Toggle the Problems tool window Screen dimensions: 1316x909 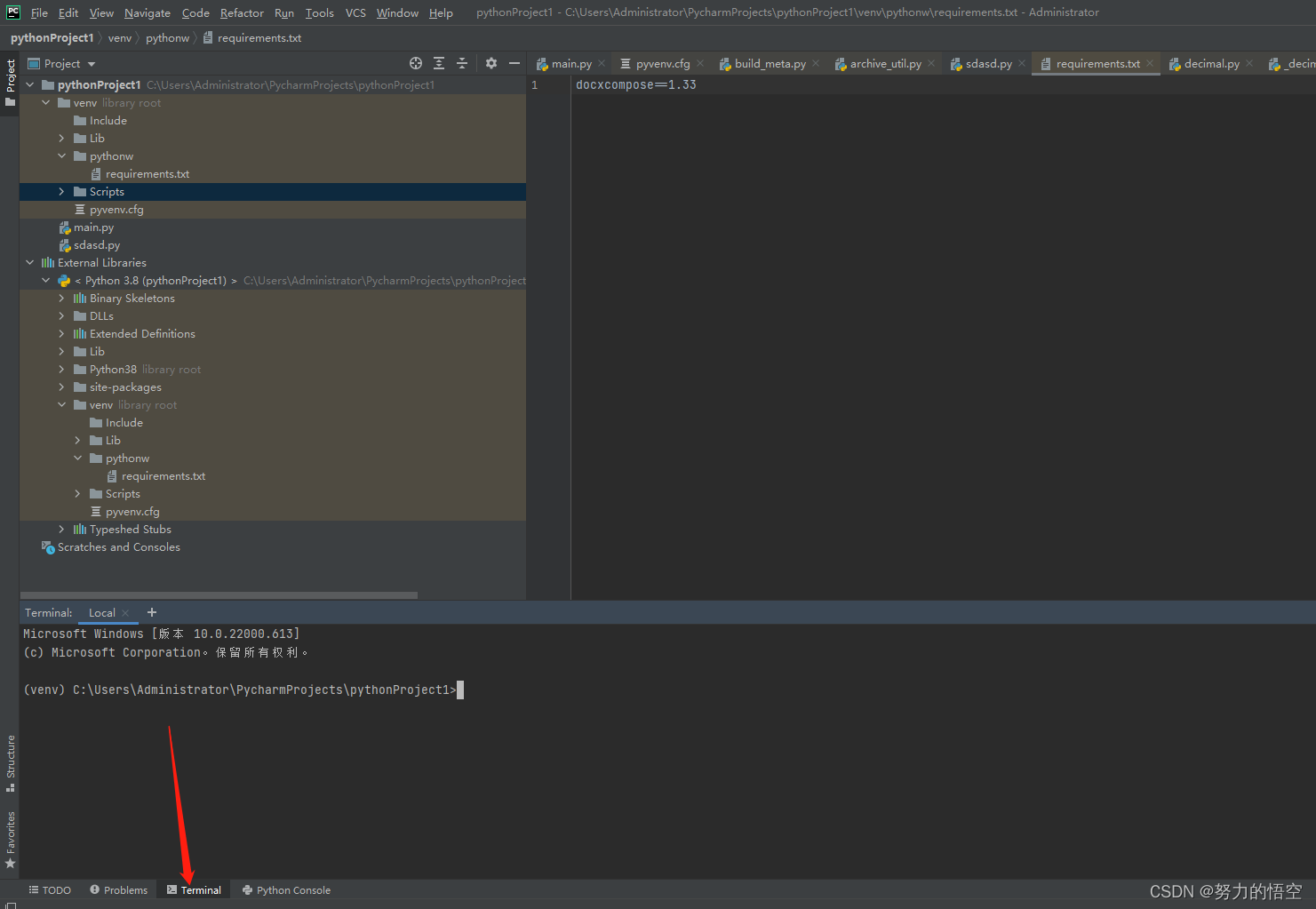[118, 889]
